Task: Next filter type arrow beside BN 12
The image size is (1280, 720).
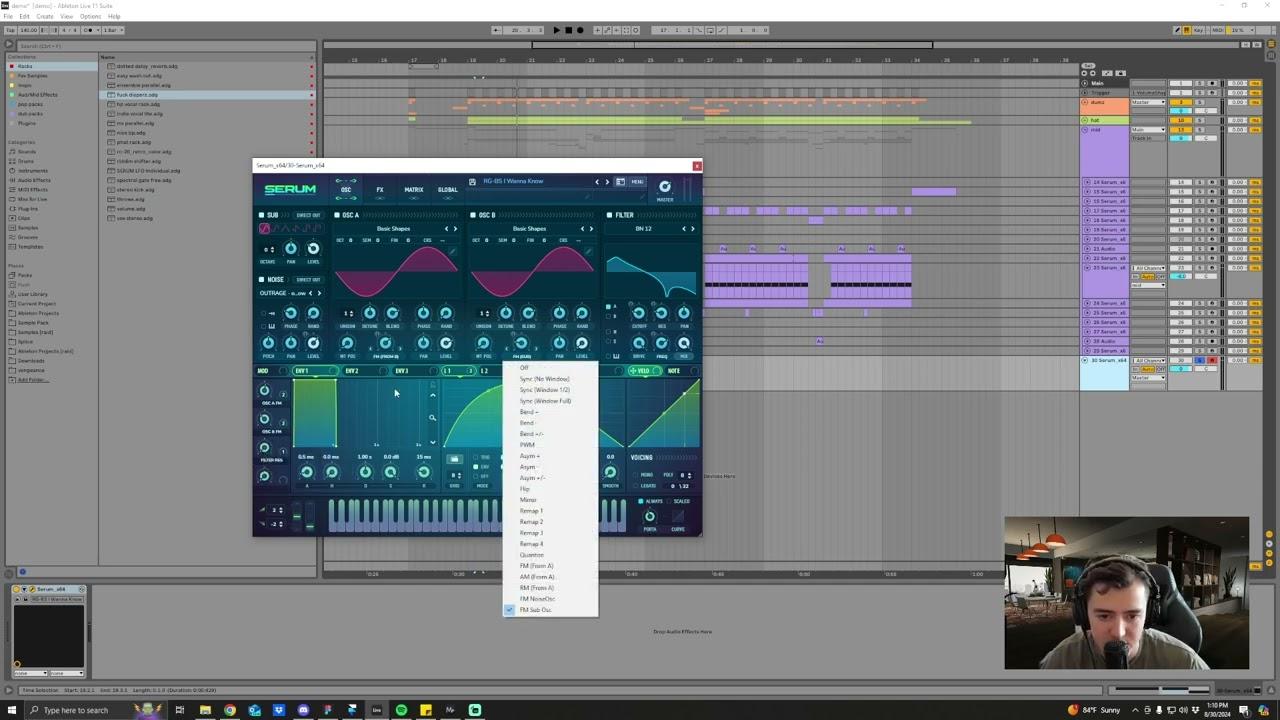Action: tap(692, 229)
